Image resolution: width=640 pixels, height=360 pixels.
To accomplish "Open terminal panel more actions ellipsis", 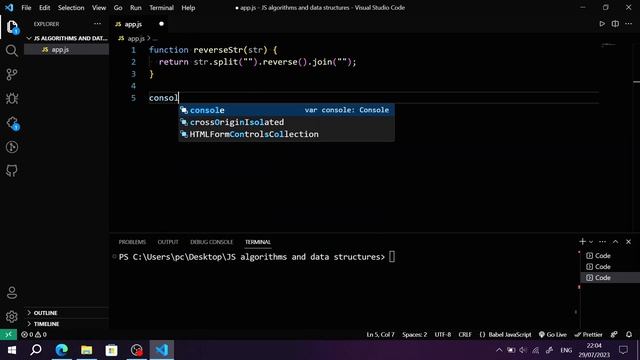I will tap(602, 242).
